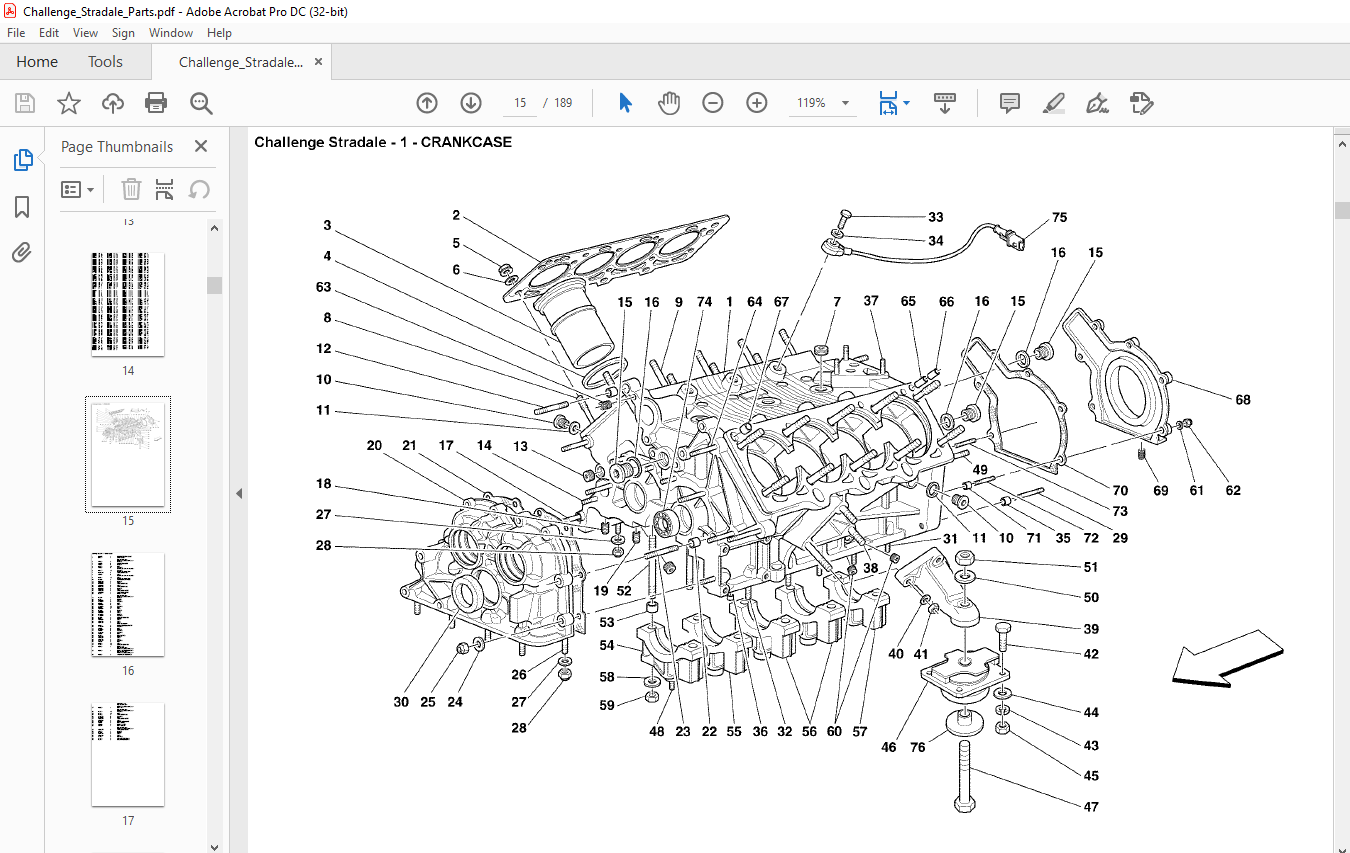Select the page 17 thumbnail
The height and width of the screenshot is (853, 1350).
point(128,754)
